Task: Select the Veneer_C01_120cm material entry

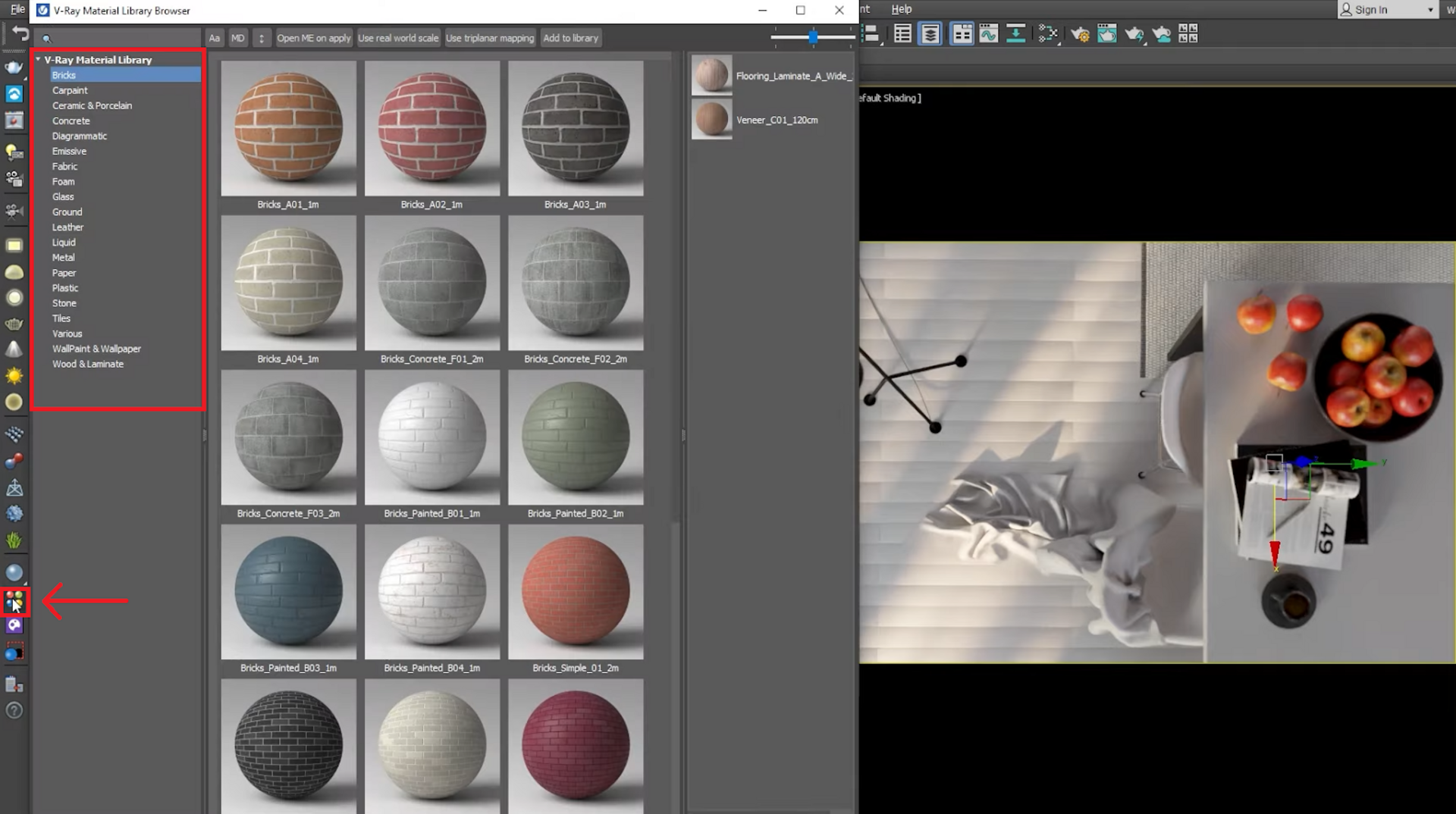Action: [755, 119]
